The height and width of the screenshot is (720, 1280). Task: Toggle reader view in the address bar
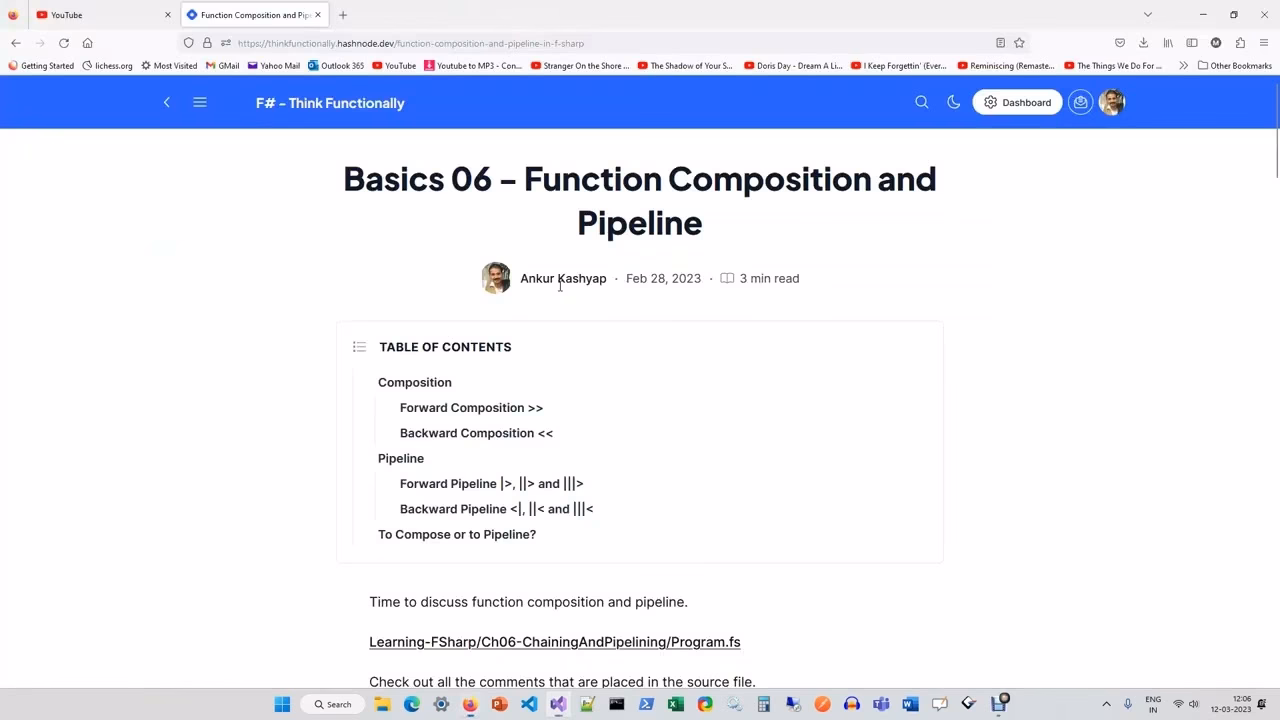click(999, 43)
